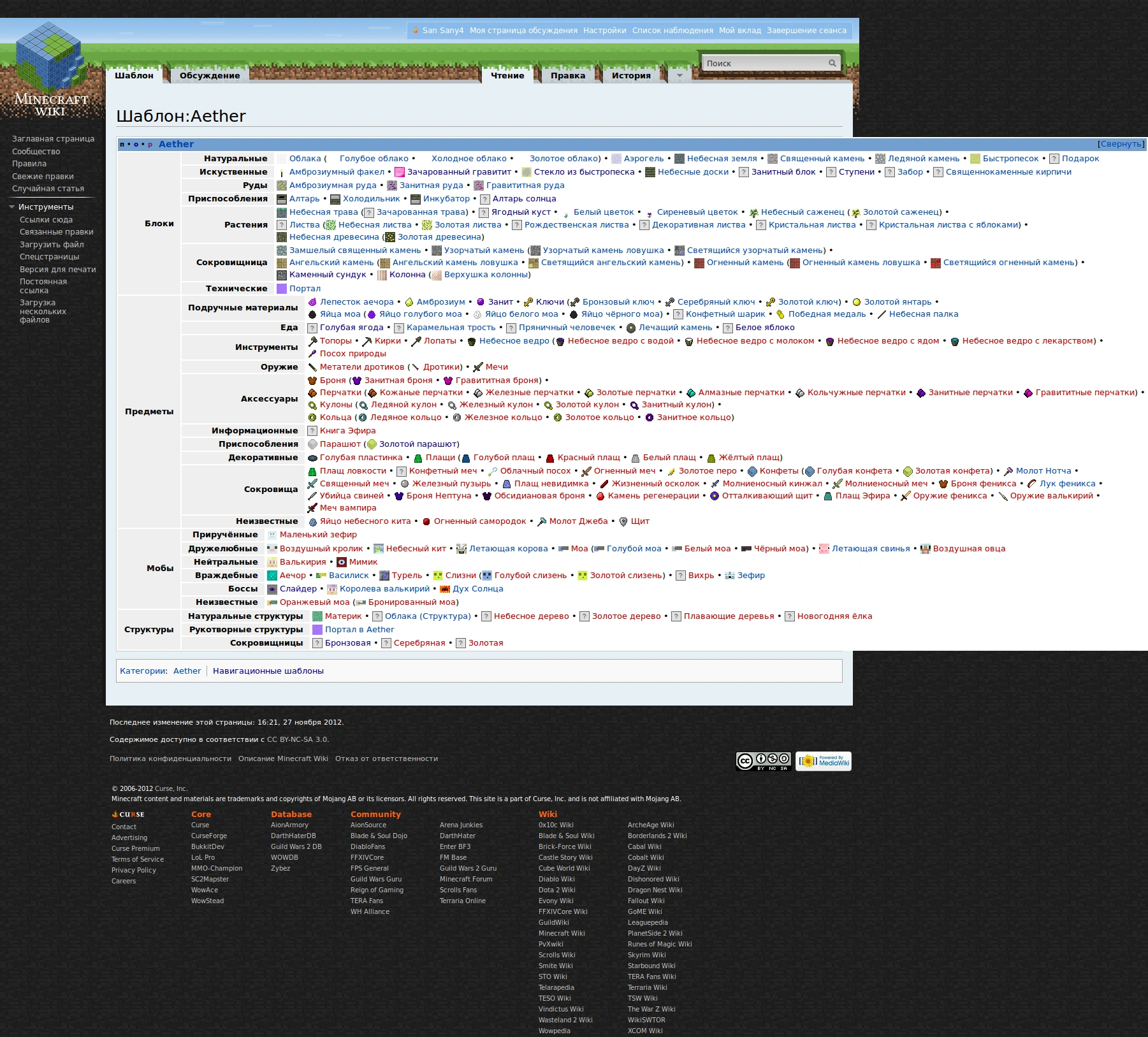This screenshot has height=1037, width=1148.
Task: Click the Летающая свинья mob icon
Action: coord(824,549)
